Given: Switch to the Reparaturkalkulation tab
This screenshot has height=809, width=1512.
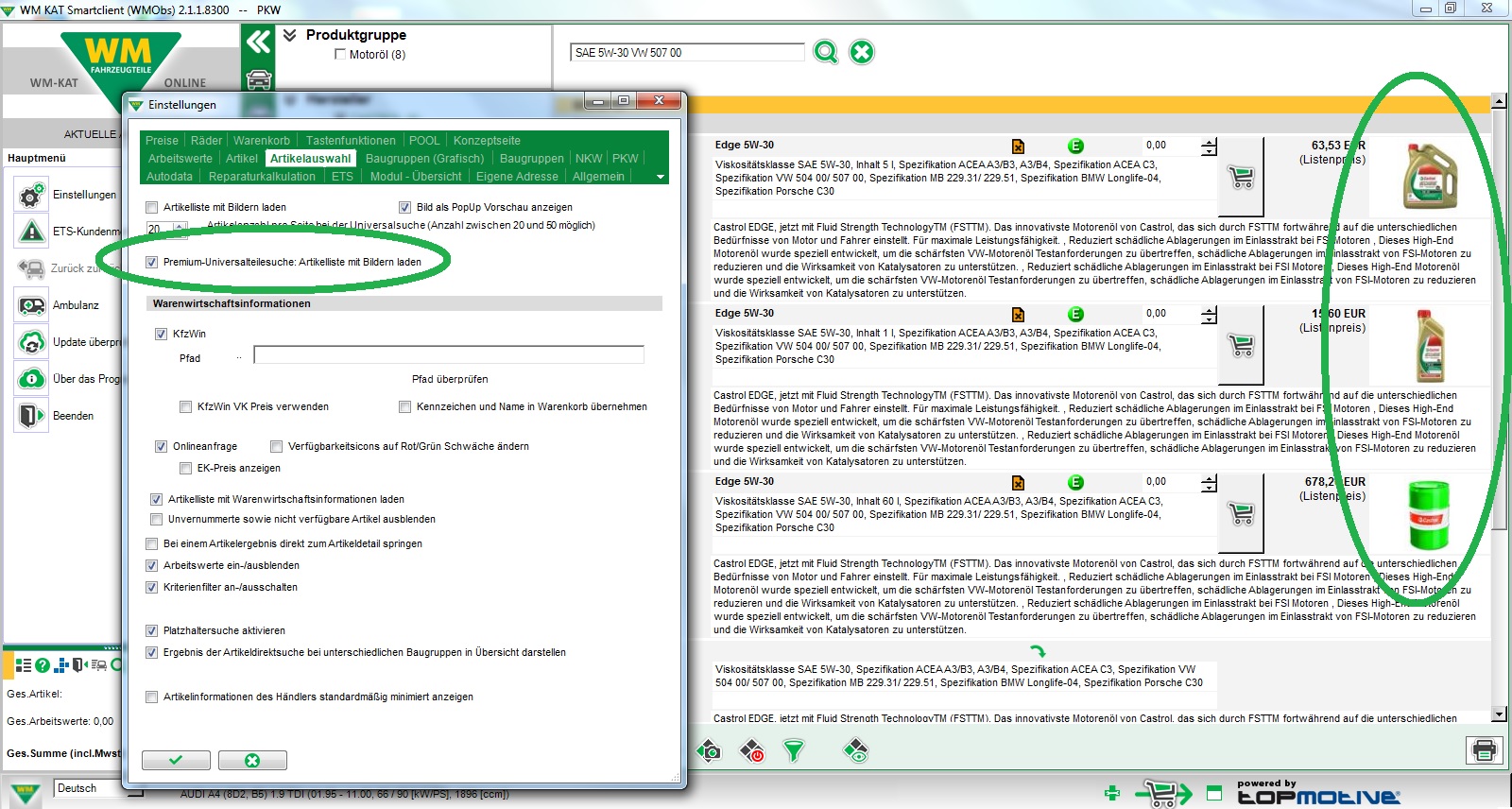Looking at the screenshot, I should [x=262, y=177].
